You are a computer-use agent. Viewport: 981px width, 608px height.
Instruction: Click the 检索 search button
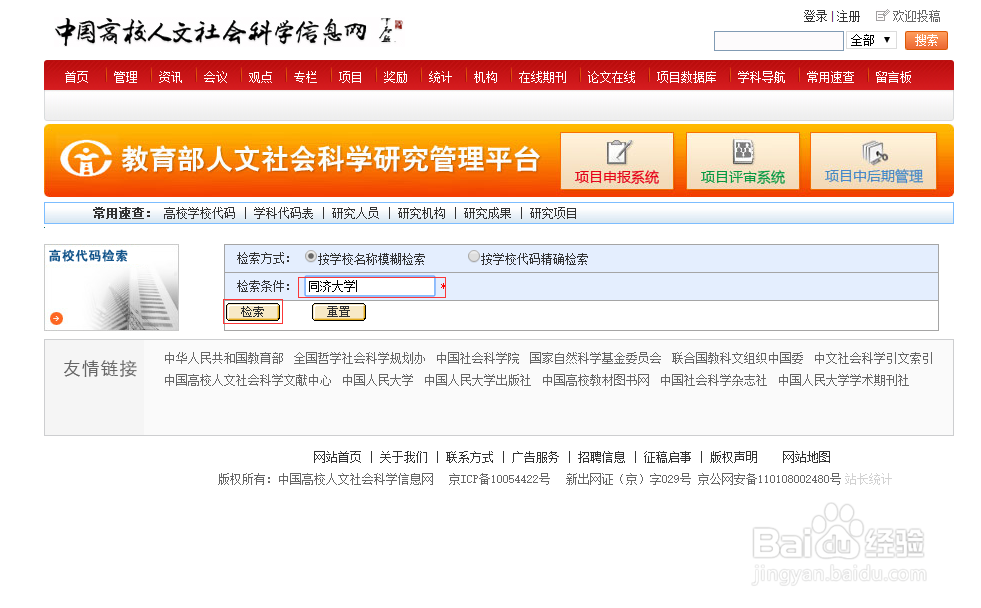253,312
